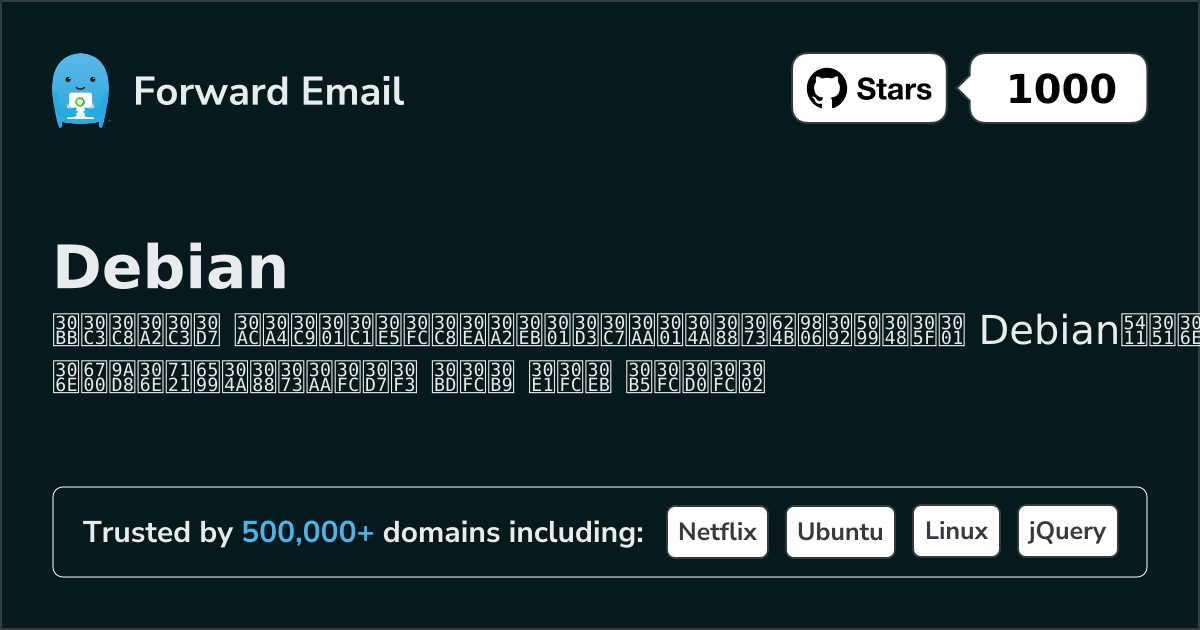Open the GitHub Stars badge
This screenshot has width=1200, height=630.
click(x=868, y=88)
